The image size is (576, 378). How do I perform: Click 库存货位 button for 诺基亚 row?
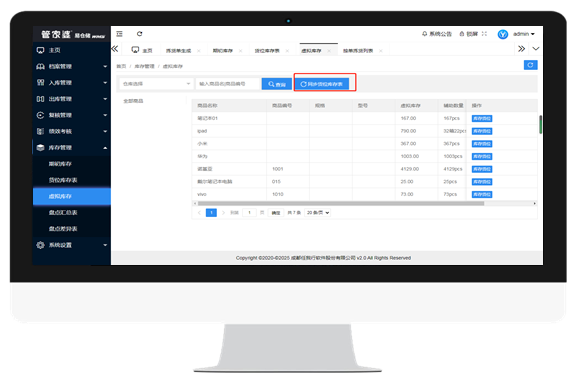point(482,169)
